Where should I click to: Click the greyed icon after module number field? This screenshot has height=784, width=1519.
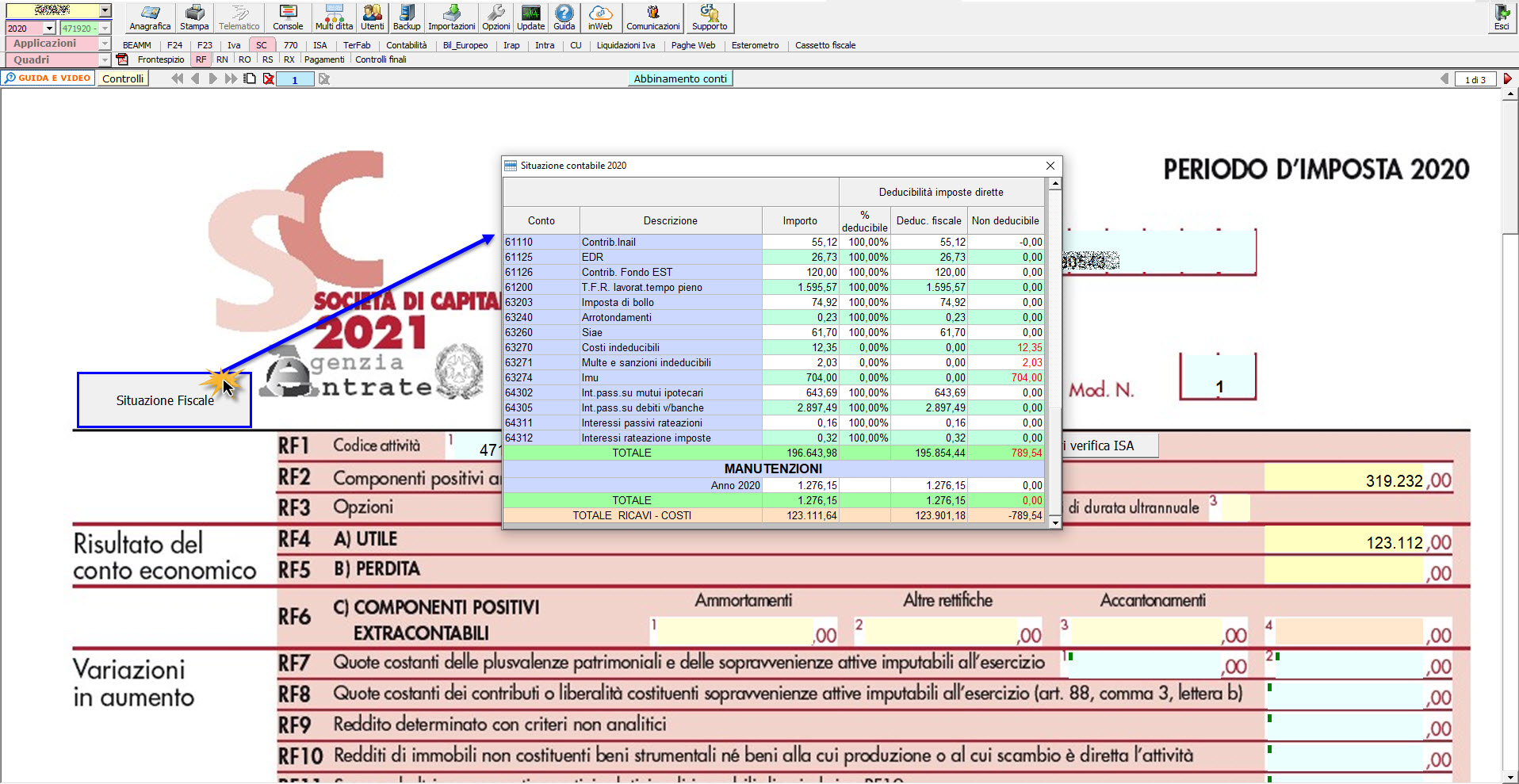[323, 78]
